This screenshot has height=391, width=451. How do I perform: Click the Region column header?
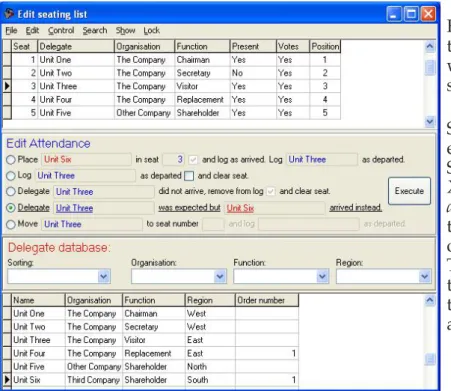tap(210, 300)
